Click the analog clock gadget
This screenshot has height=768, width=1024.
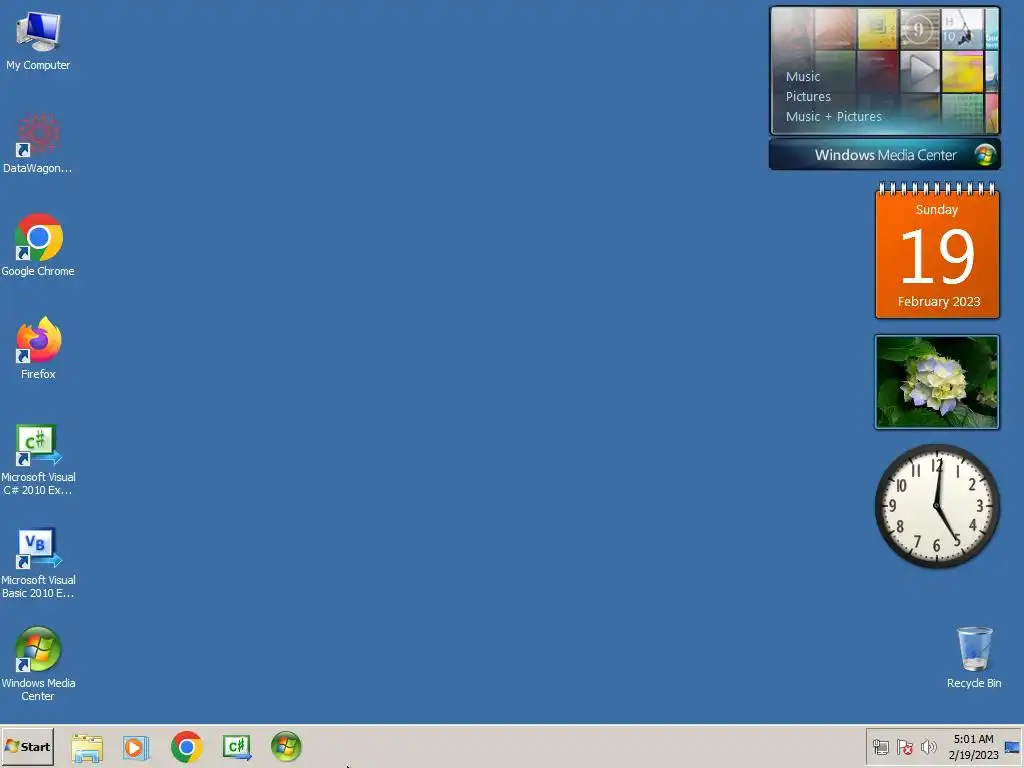(x=937, y=506)
